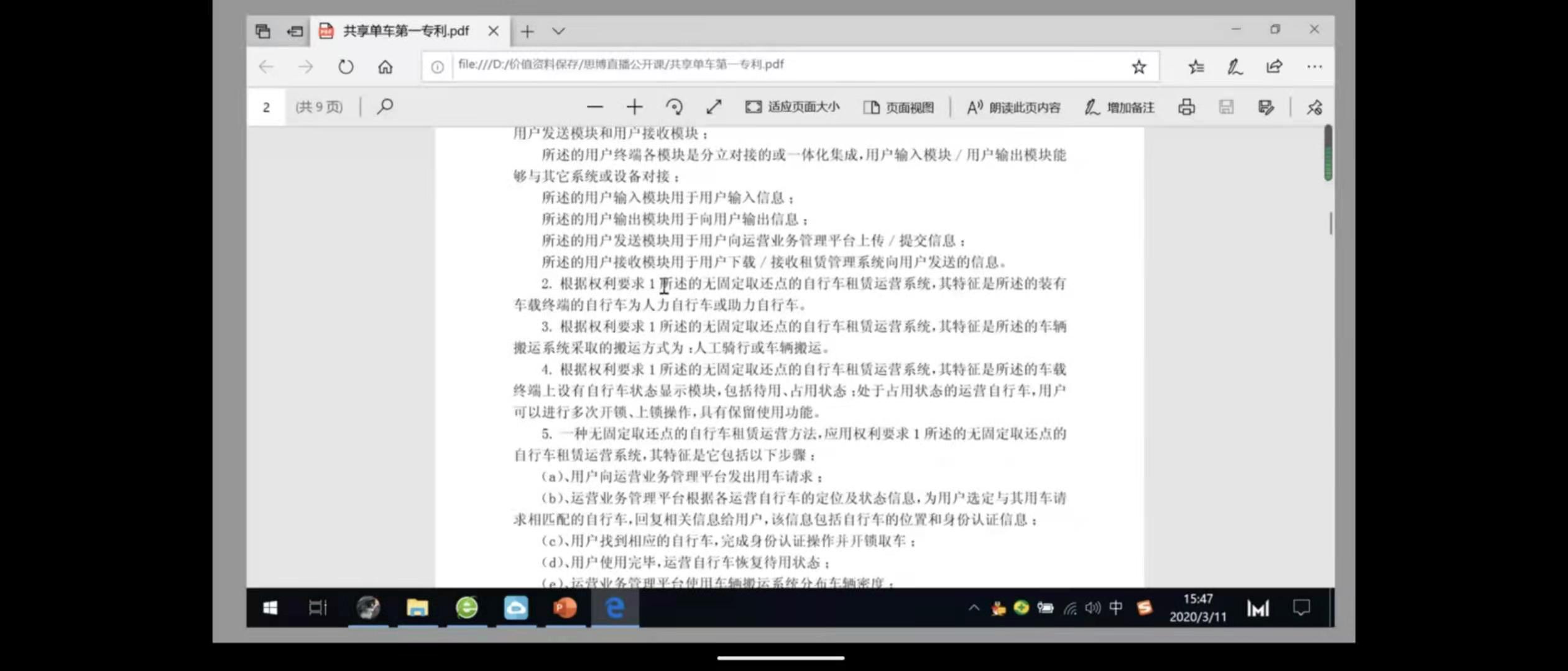This screenshot has height=671, width=1568.
Task: Zoom in the PDF with plus icon
Action: pos(634,107)
